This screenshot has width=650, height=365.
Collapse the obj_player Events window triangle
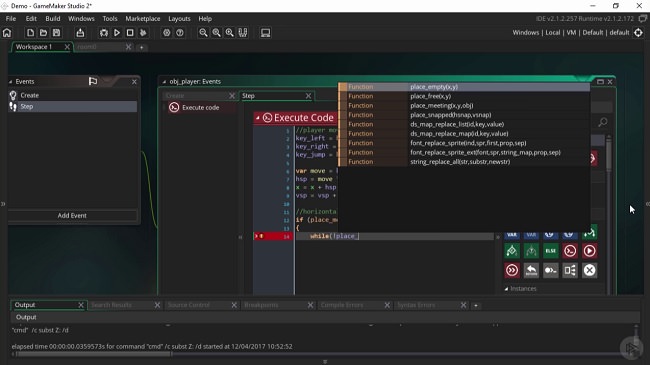(164, 82)
